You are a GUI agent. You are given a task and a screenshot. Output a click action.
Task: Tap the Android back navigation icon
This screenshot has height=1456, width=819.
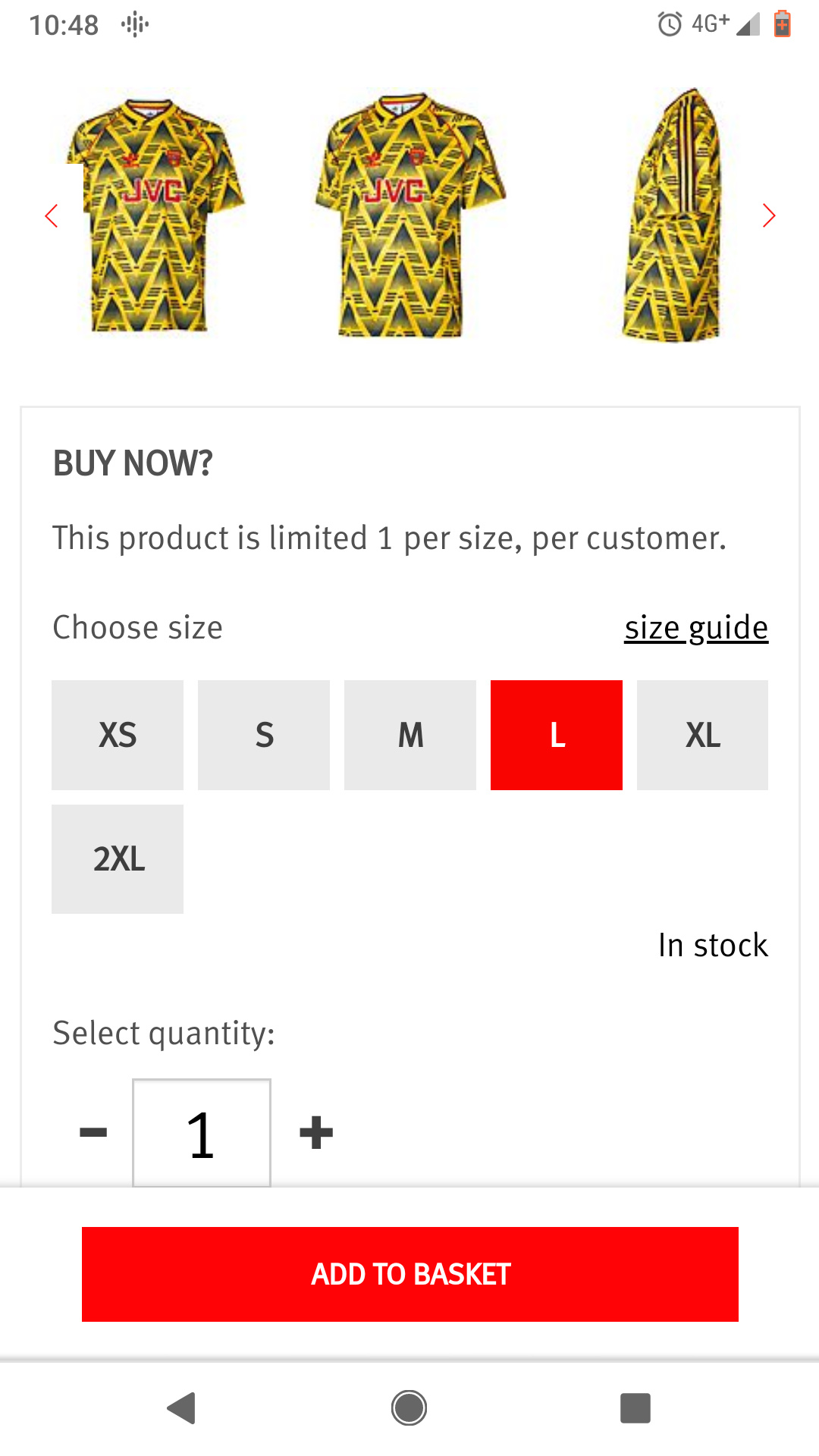tap(182, 1408)
